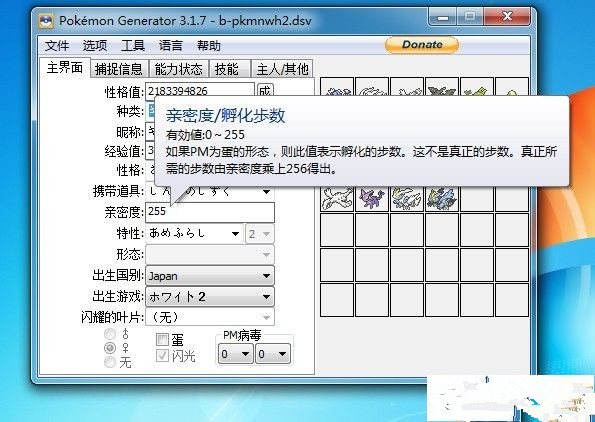Select the White Kyurem sprite in the box

(407, 198)
